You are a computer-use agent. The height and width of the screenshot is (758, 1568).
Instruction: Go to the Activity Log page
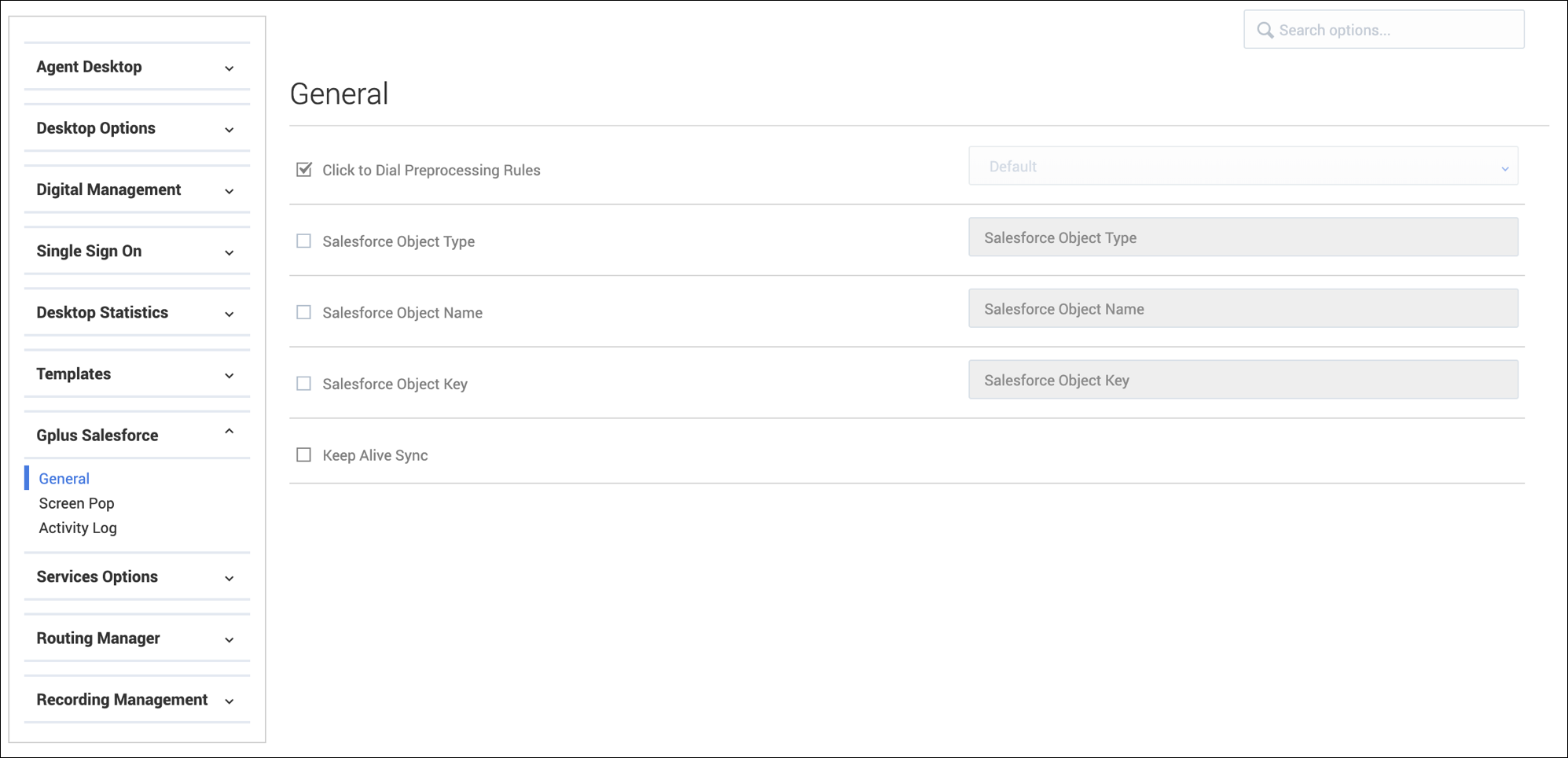78,528
